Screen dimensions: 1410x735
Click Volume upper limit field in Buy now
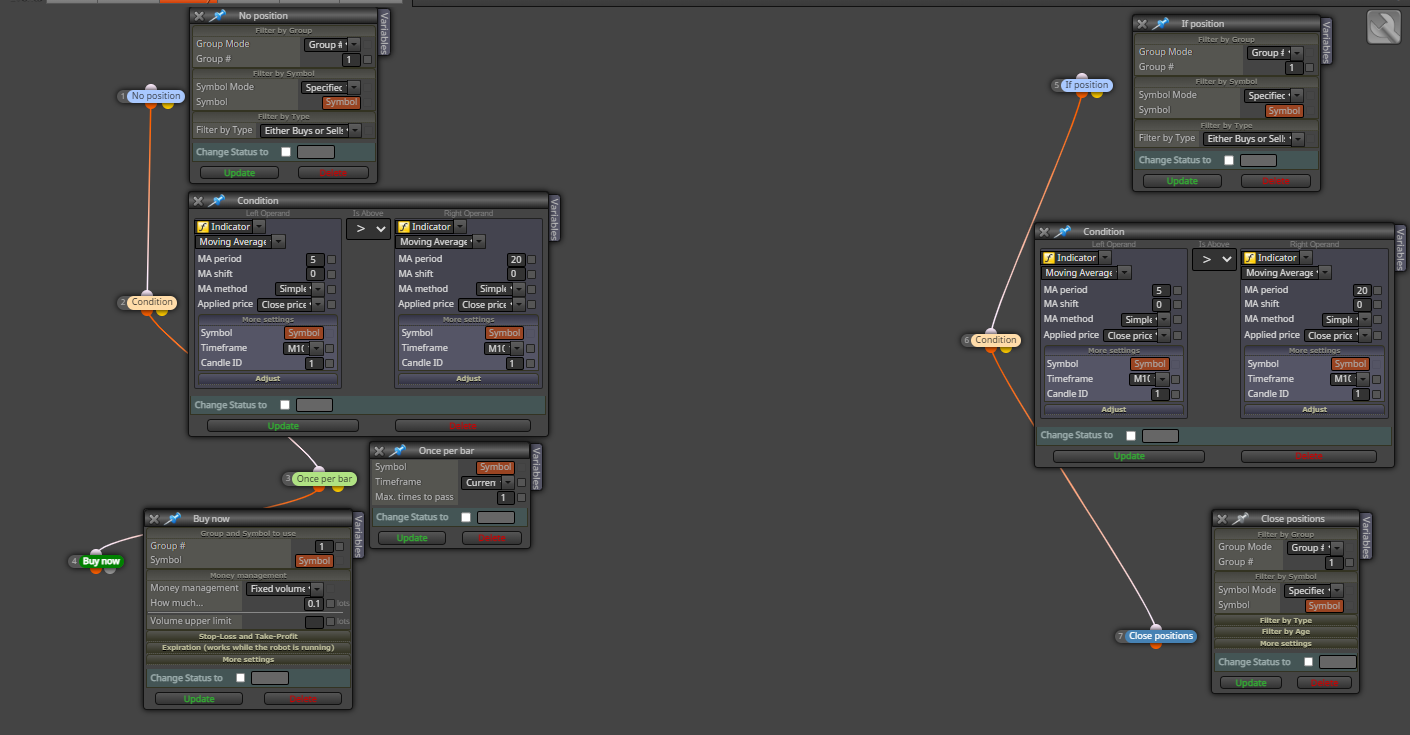coord(314,622)
